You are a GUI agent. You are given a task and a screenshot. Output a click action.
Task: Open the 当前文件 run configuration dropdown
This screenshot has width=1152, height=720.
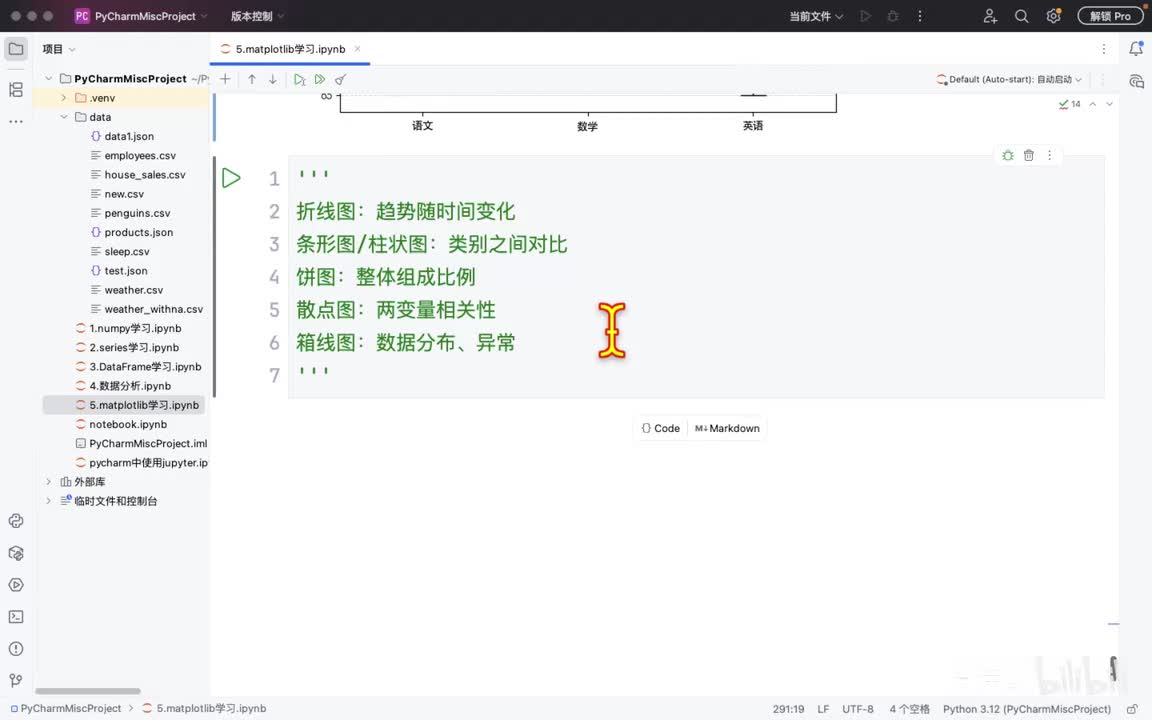coord(816,16)
